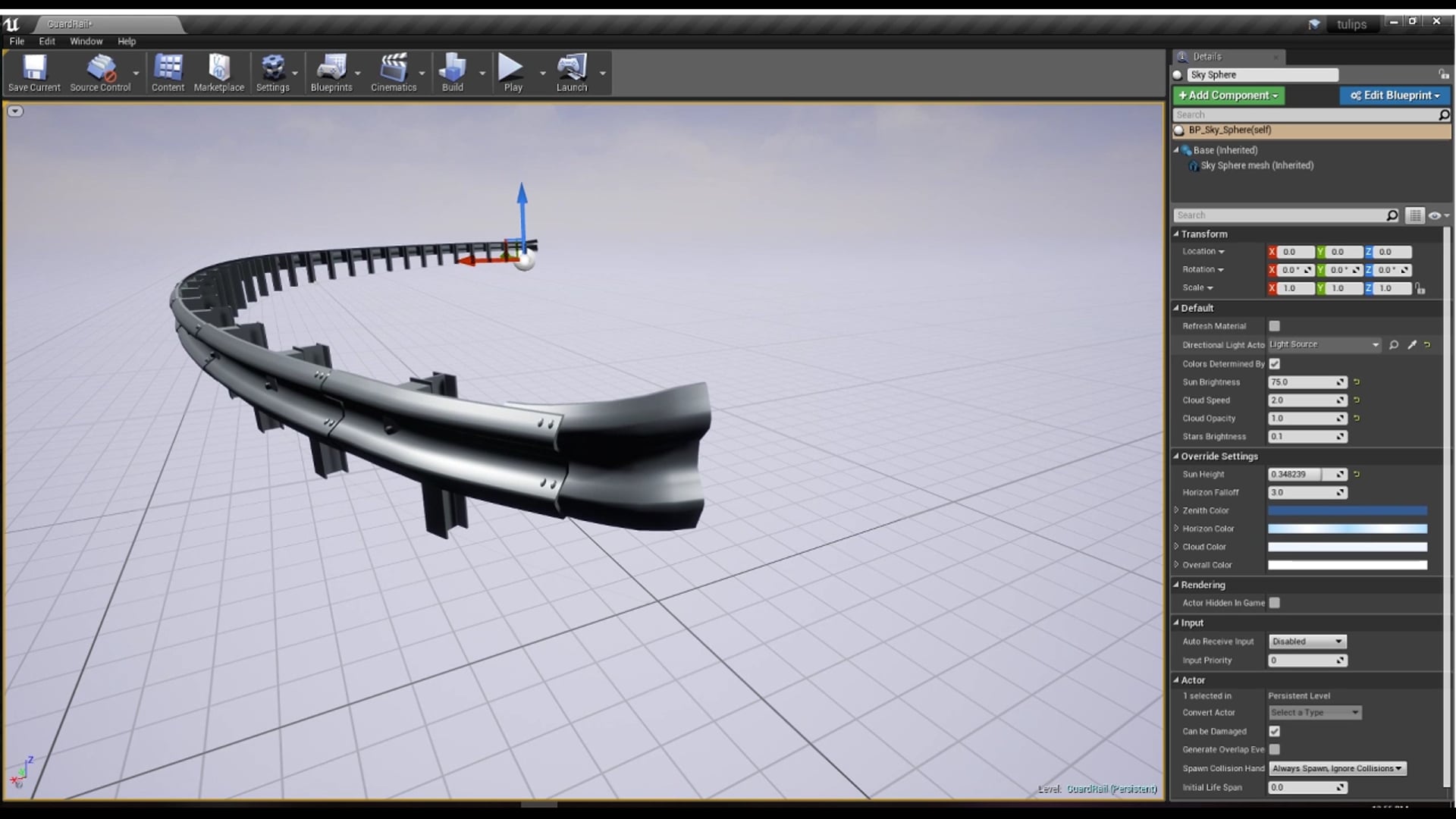Select BP_Sky_Sphere(self) in the component list
This screenshot has width=1456, height=819.
click(1311, 130)
